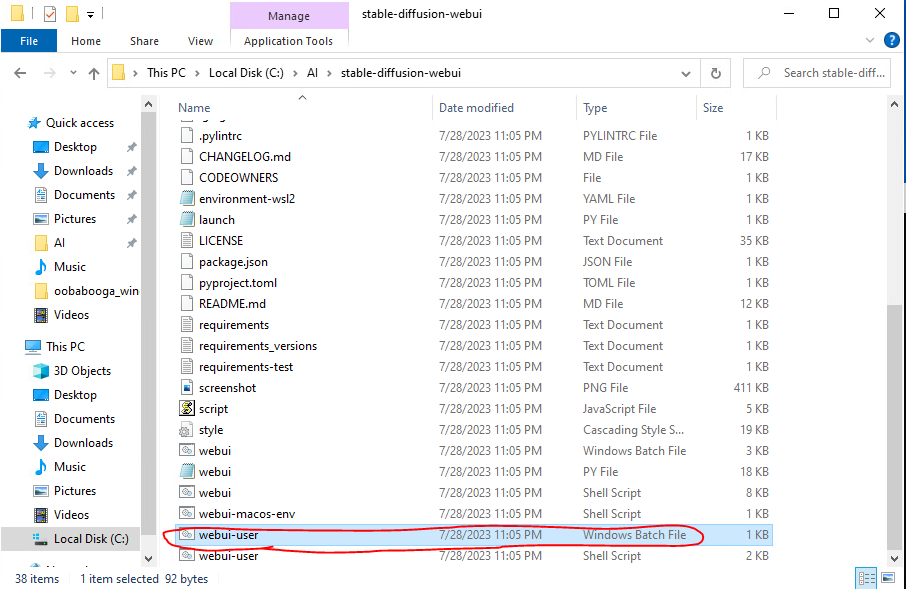Expand the ribbon with the chevron
This screenshot has width=906, height=589.
870,40
